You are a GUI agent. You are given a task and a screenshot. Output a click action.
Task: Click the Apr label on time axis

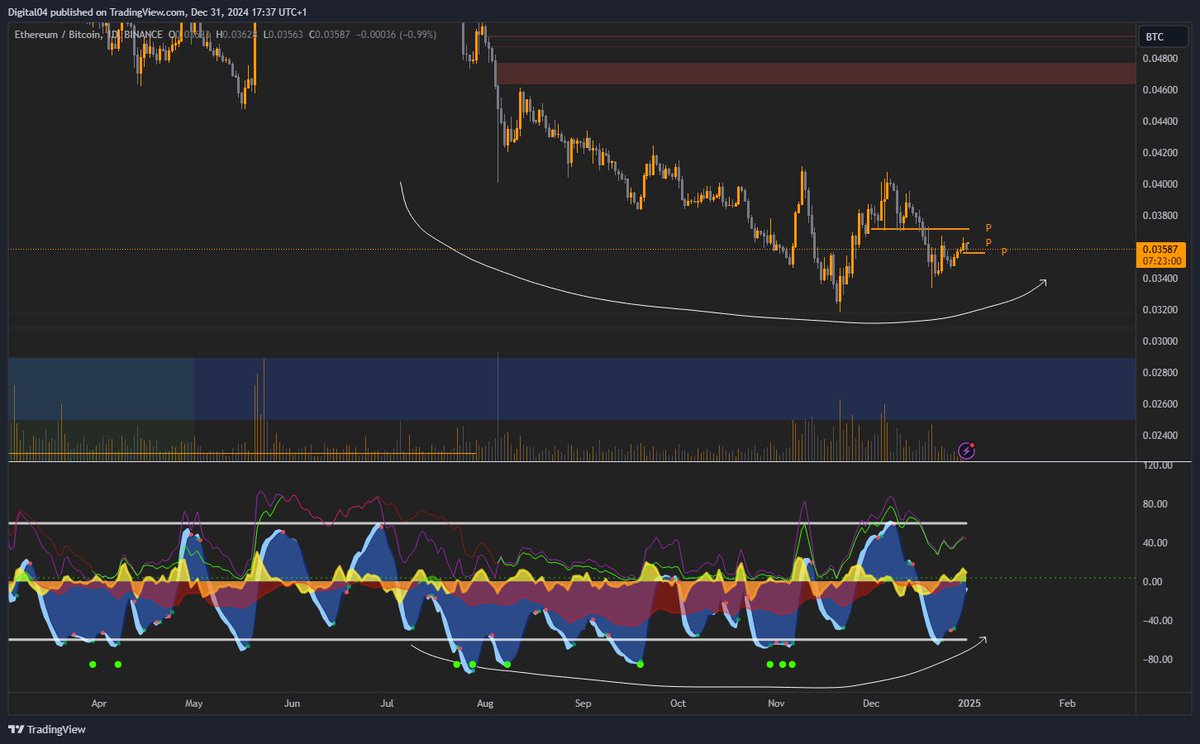click(99, 704)
